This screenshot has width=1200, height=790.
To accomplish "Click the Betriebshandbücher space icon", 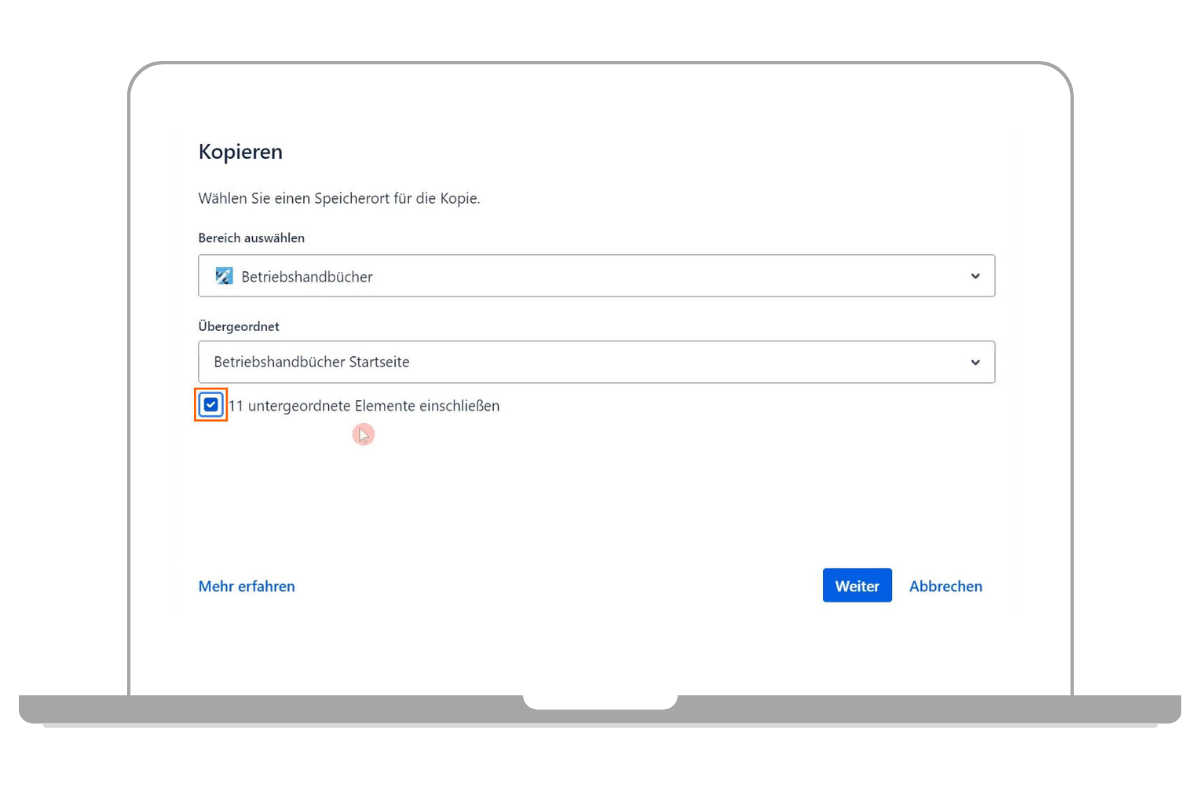I will pyautogui.click(x=224, y=276).
